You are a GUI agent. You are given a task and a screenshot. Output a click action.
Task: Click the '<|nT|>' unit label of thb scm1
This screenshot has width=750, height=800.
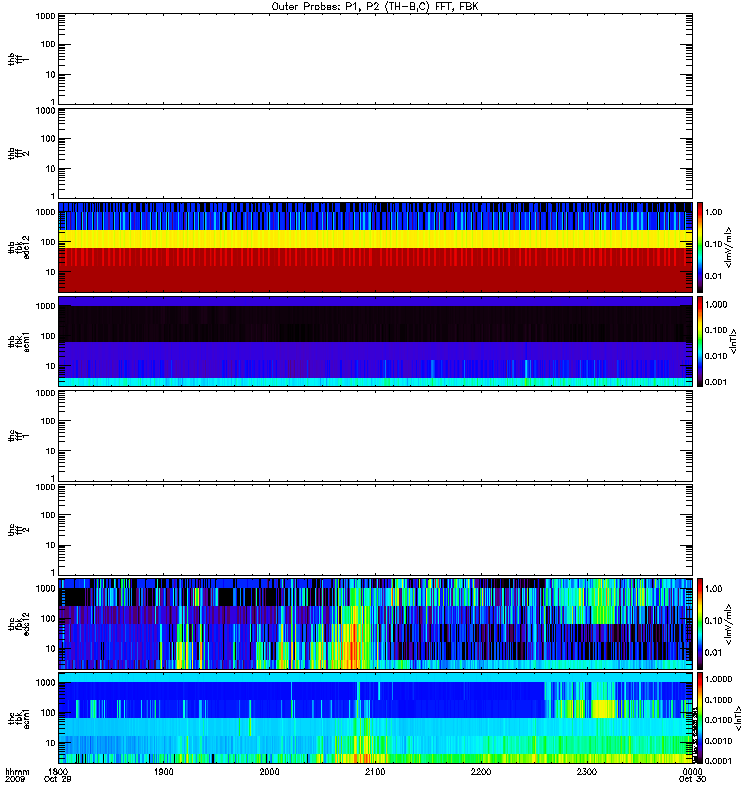734,341
